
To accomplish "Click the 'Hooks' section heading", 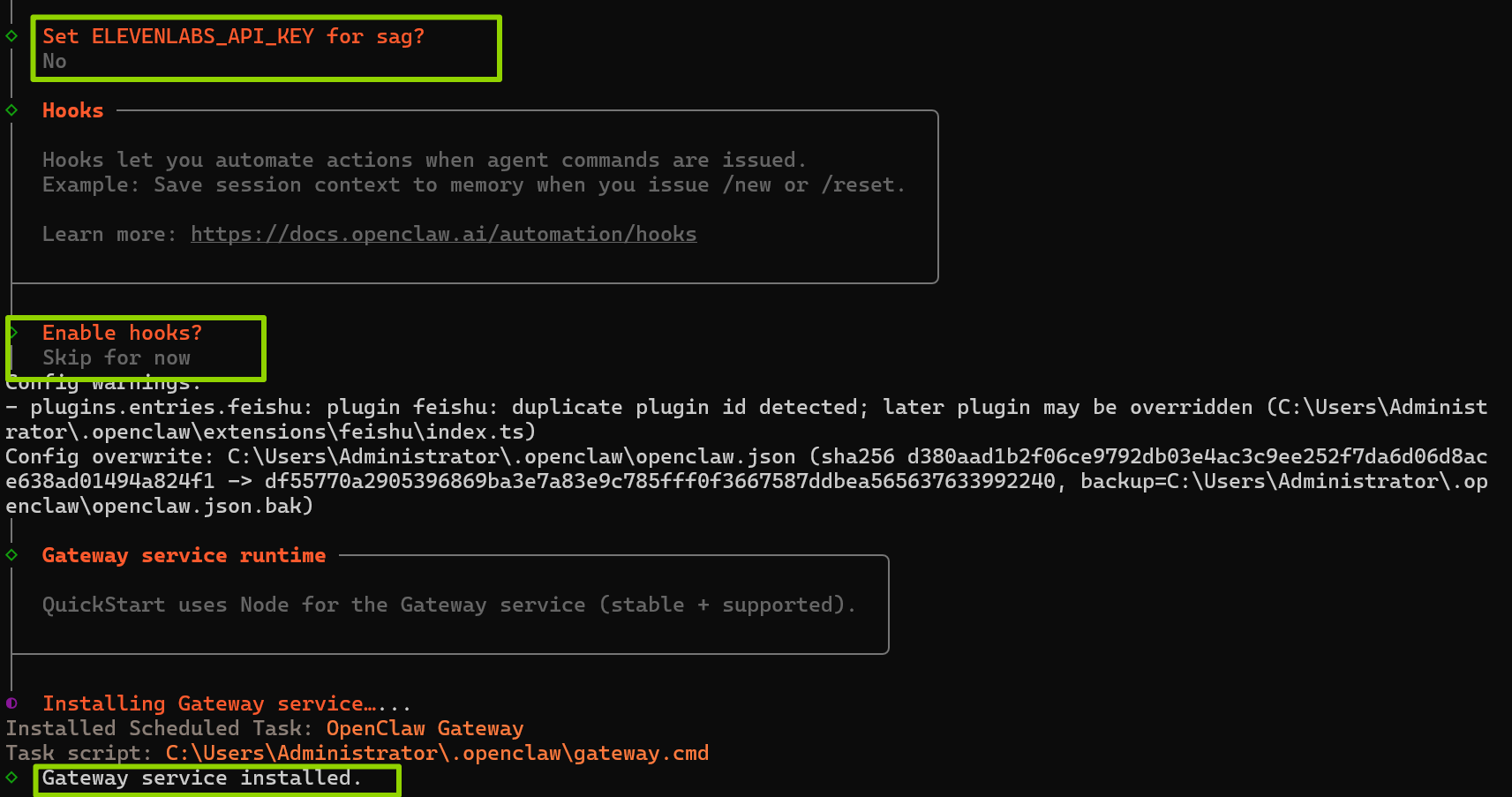I will [72, 110].
